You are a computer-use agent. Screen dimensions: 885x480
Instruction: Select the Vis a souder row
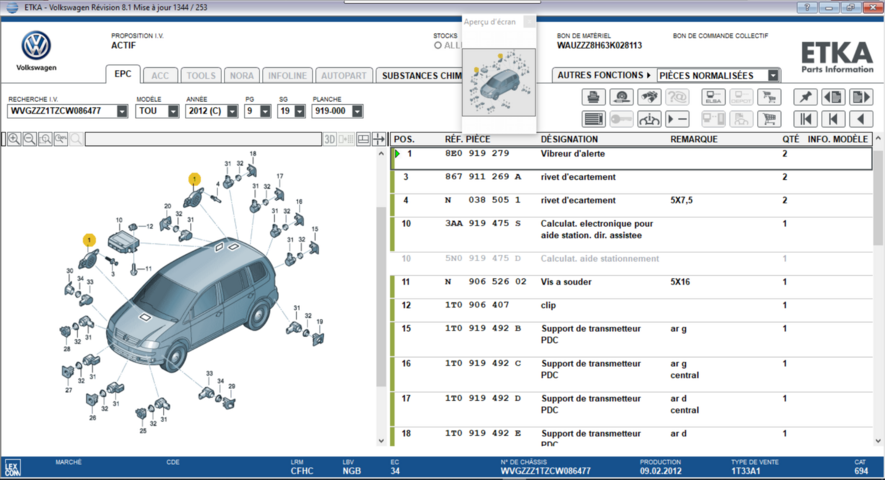pos(632,287)
